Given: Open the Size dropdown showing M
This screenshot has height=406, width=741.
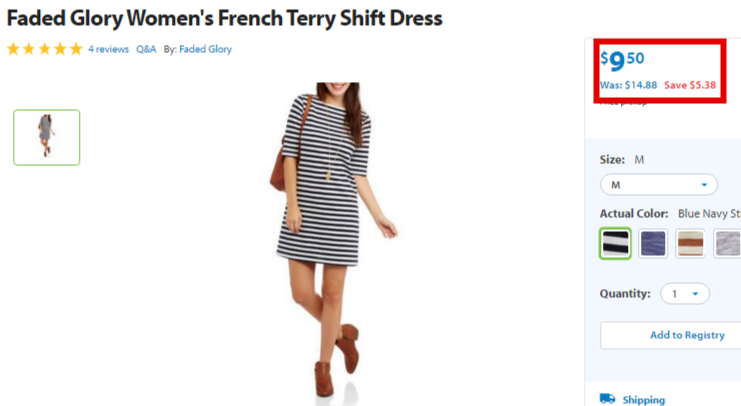Looking at the screenshot, I should tap(659, 185).
